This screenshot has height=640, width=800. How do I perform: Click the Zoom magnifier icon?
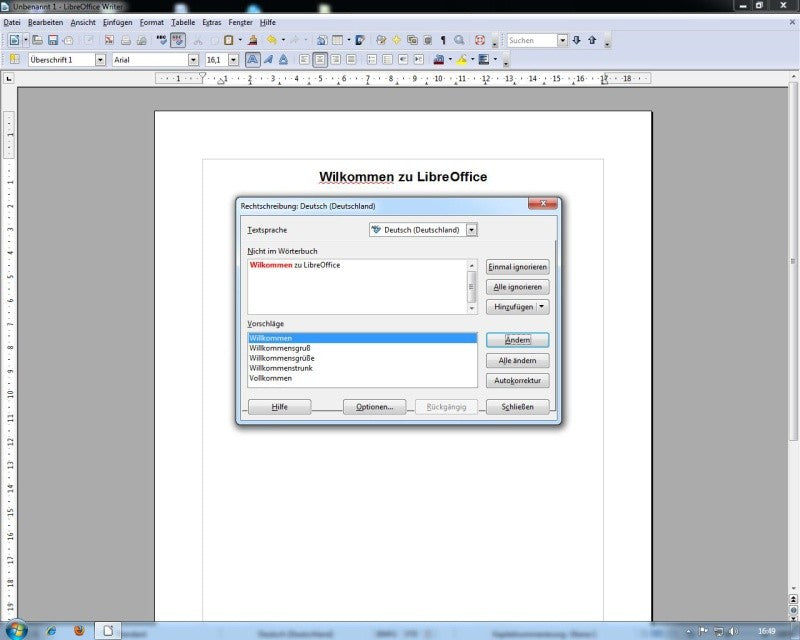pos(459,40)
